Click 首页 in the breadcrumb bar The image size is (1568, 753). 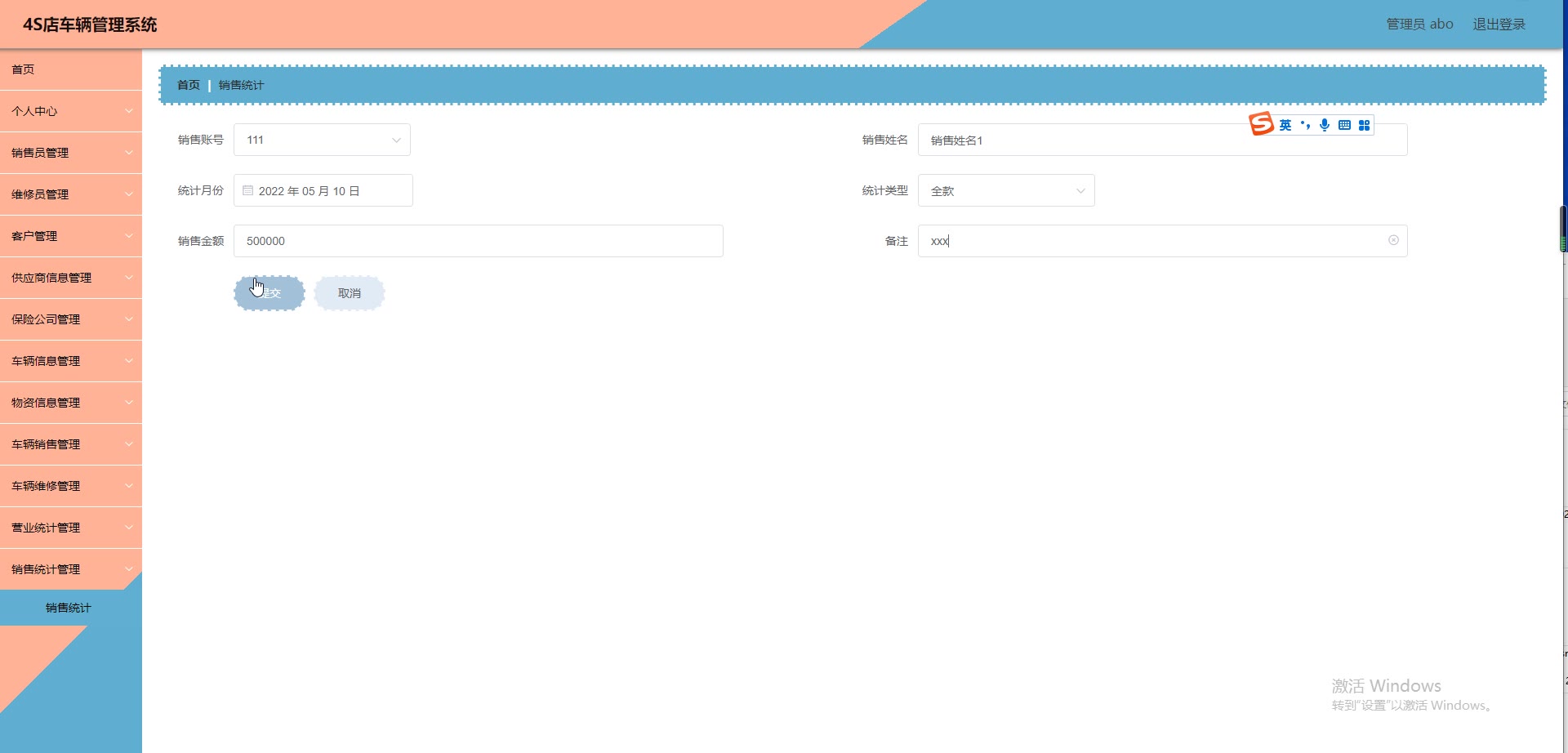point(189,85)
